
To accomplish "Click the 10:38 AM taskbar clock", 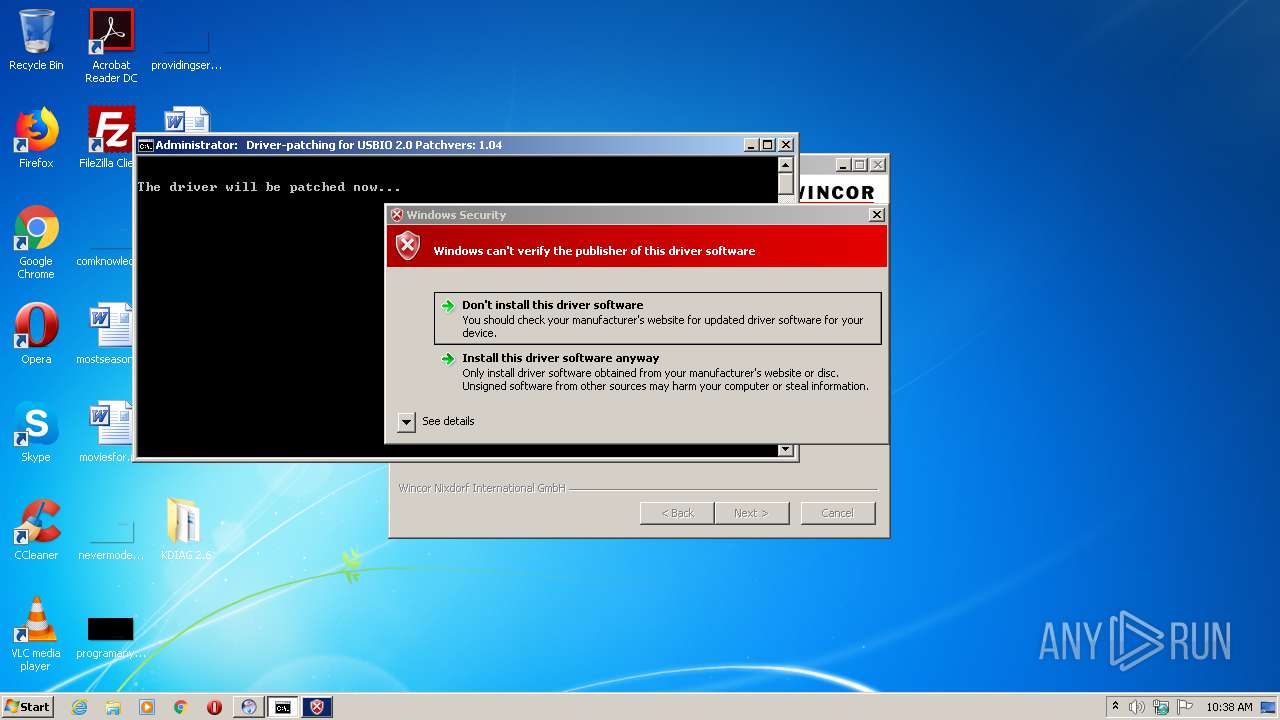I will 1229,707.
